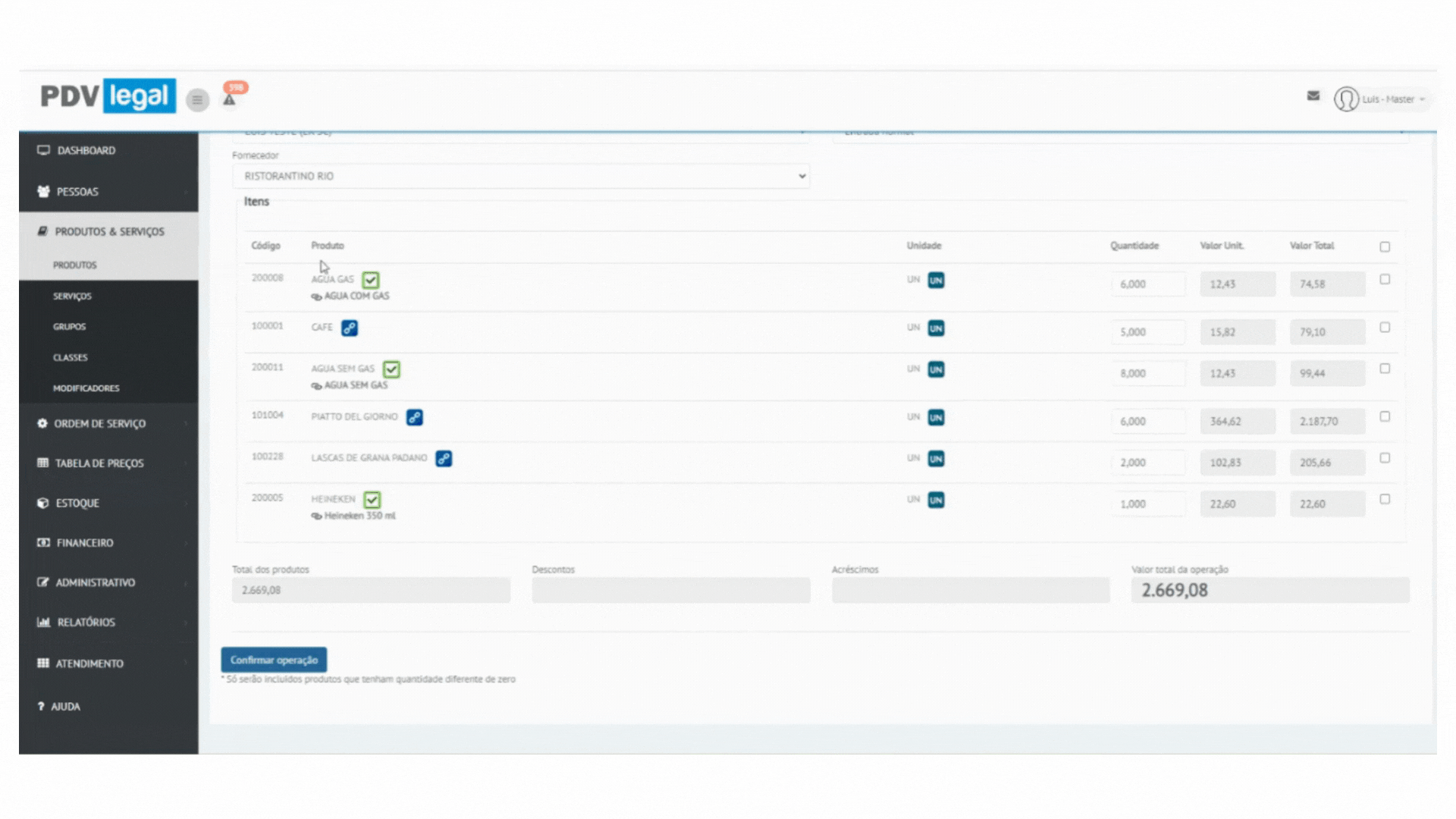
Task: Click the PDV legal logo
Action: click(x=108, y=96)
